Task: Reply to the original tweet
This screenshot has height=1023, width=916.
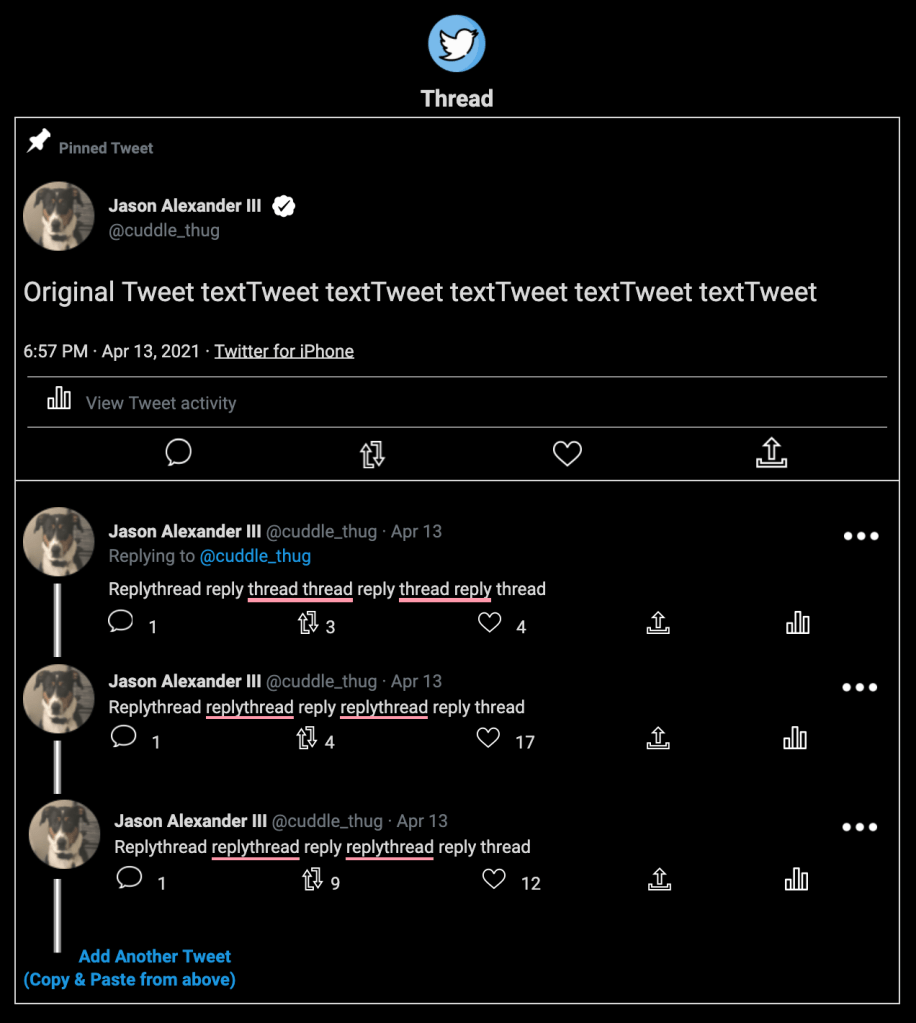Action: tap(178, 453)
